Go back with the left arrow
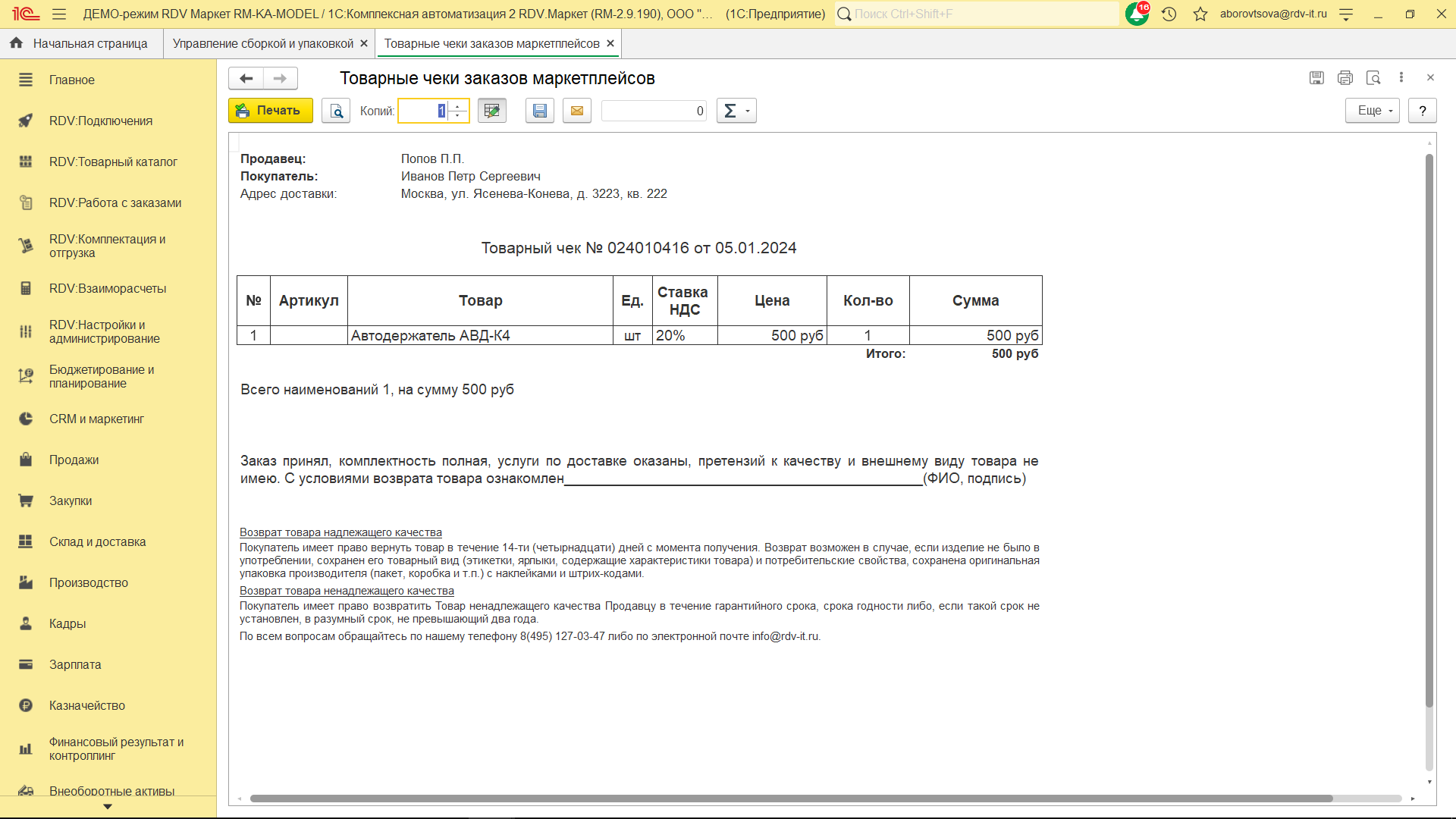The image size is (1456, 819). point(246,78)
